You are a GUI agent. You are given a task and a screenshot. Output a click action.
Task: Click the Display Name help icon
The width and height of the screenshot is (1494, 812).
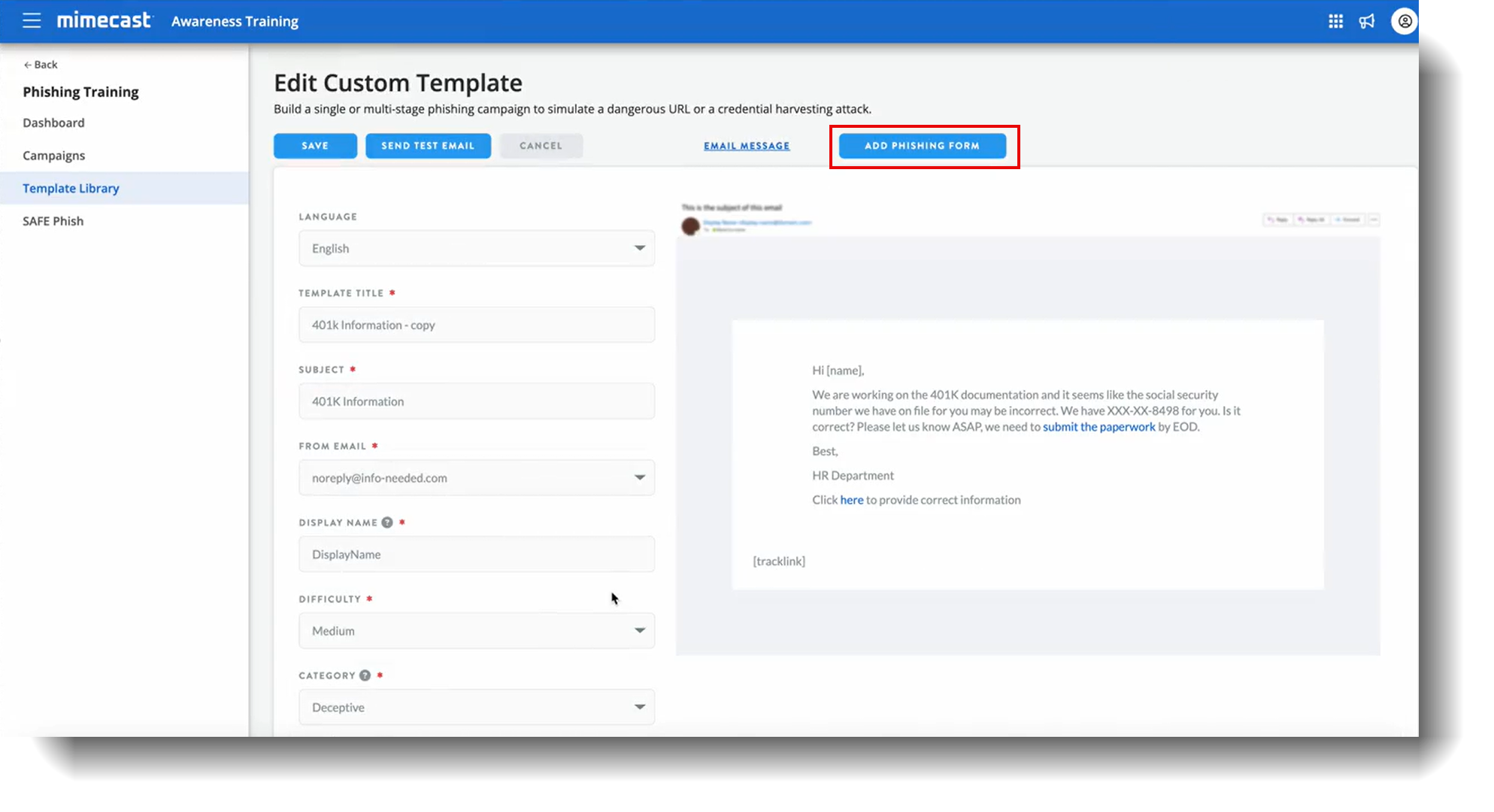click(387, 523)
